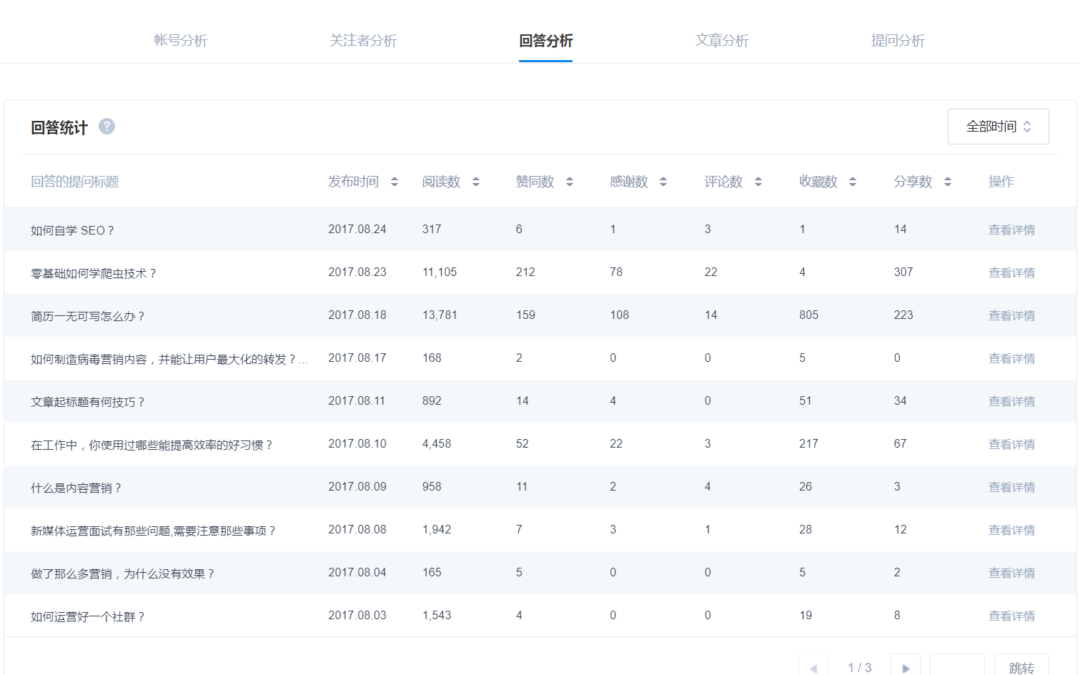The width and height of the screenshot is (1080, 675).
Task: Click the question title 如何自学 SEO？
Action: 72,231
